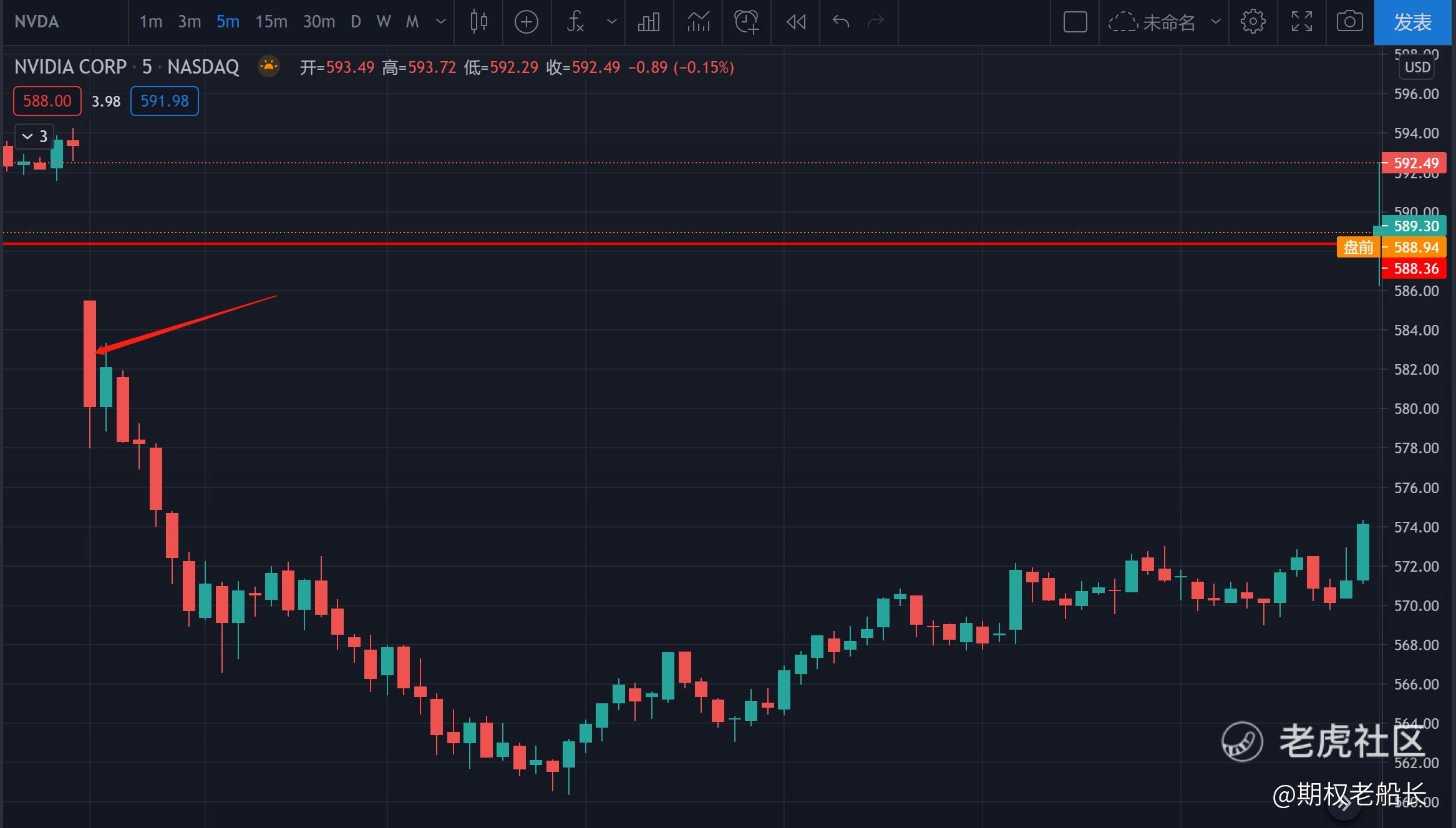Open the layout selection square icon
This screenshot has height=828, width=1456.
tap(1075, 22)
